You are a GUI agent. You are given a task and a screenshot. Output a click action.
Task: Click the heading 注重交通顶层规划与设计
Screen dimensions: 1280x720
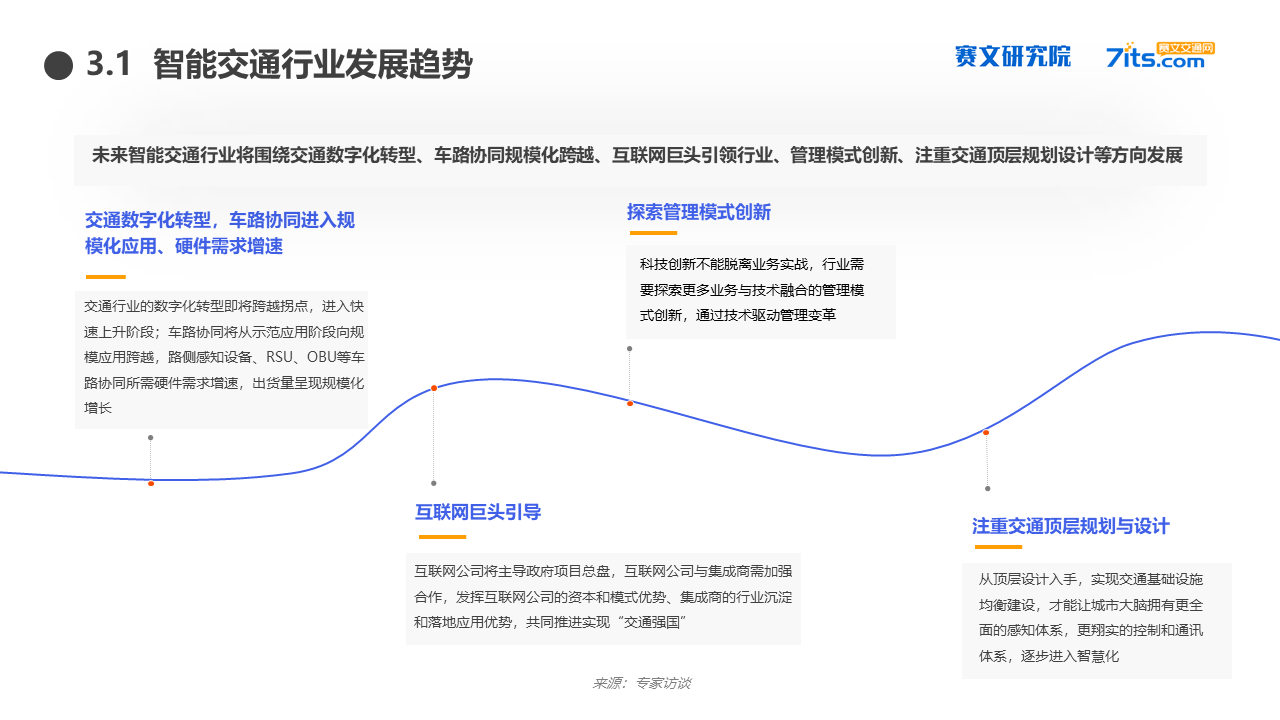(1071, 526)
